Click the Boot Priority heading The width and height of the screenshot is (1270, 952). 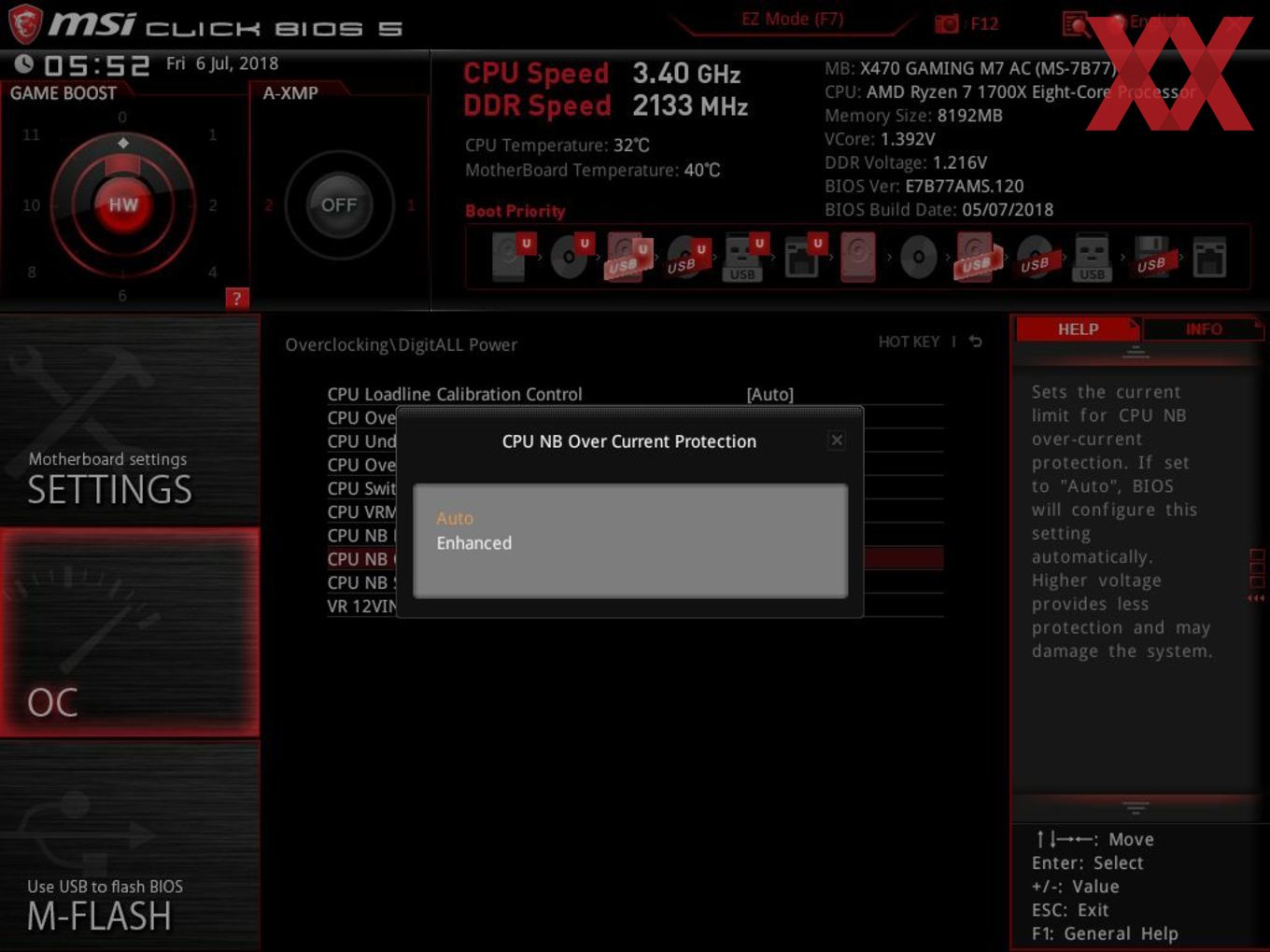point(515,211)
